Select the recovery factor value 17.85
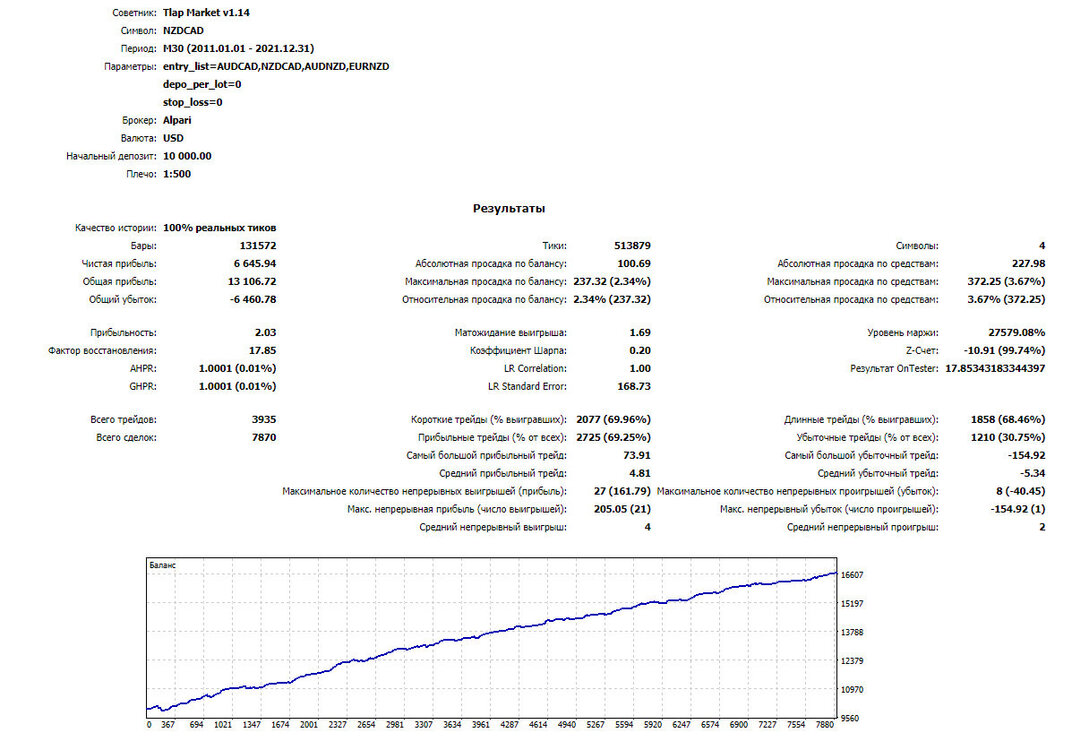 tap(263, 350)
